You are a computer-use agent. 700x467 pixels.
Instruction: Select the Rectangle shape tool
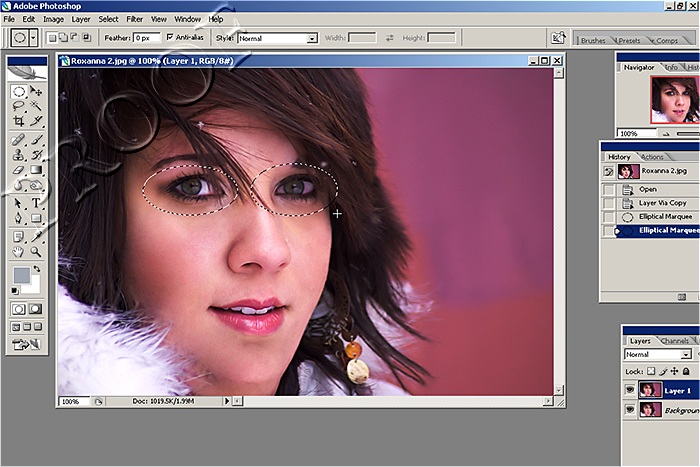coord(36,218)
